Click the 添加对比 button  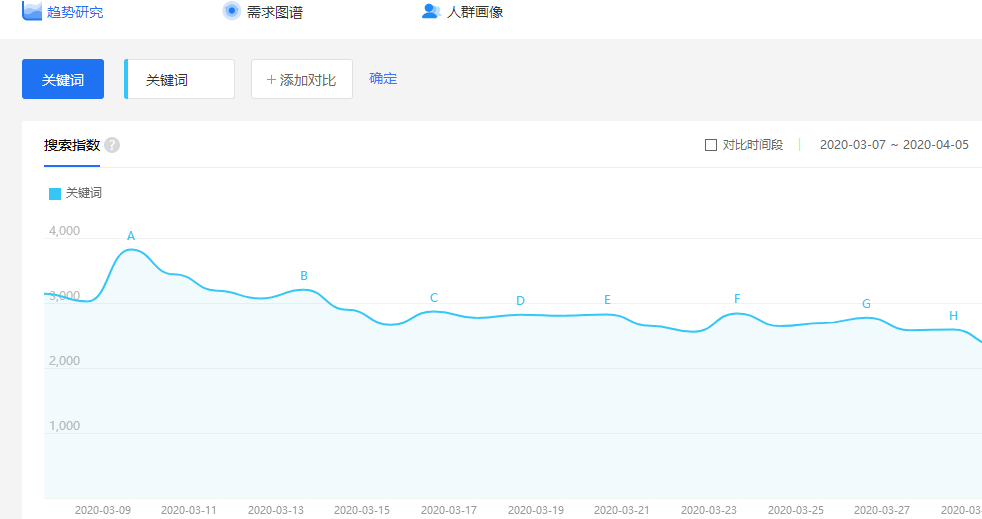tap(302, 80)
